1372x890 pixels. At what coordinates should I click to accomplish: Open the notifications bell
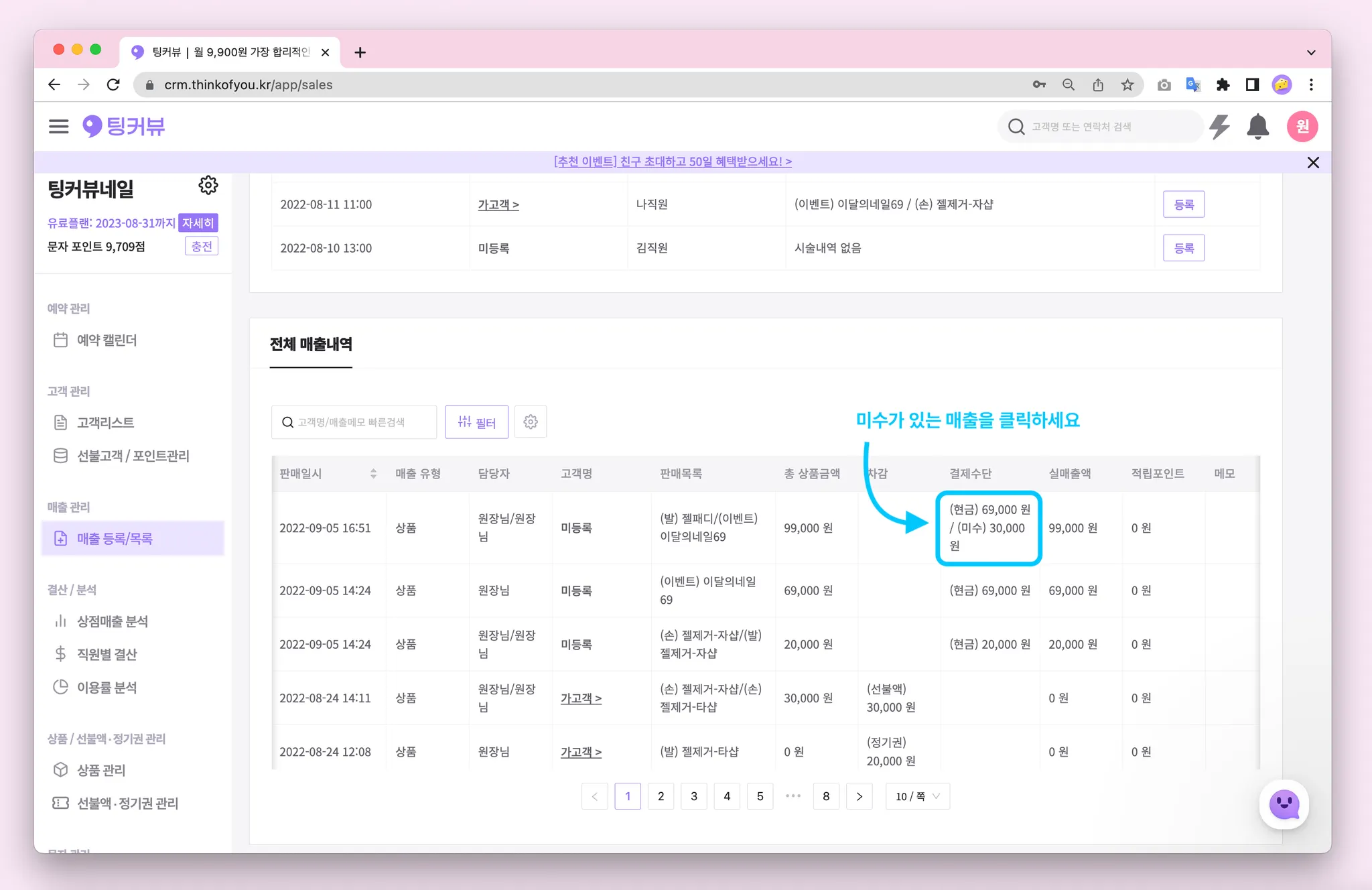1257,127
